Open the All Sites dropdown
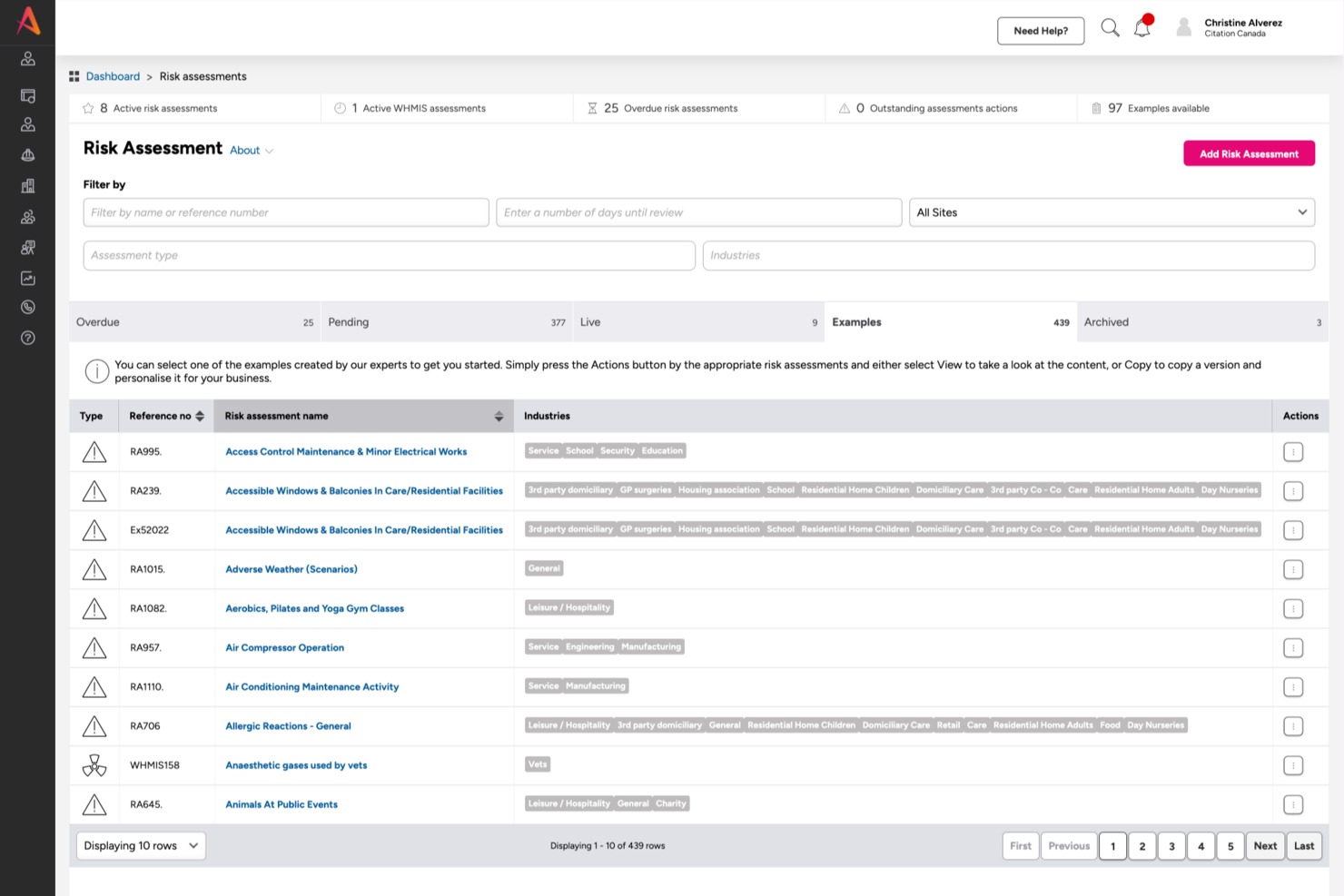The image size is (1344, 896). pos(1112,212)
